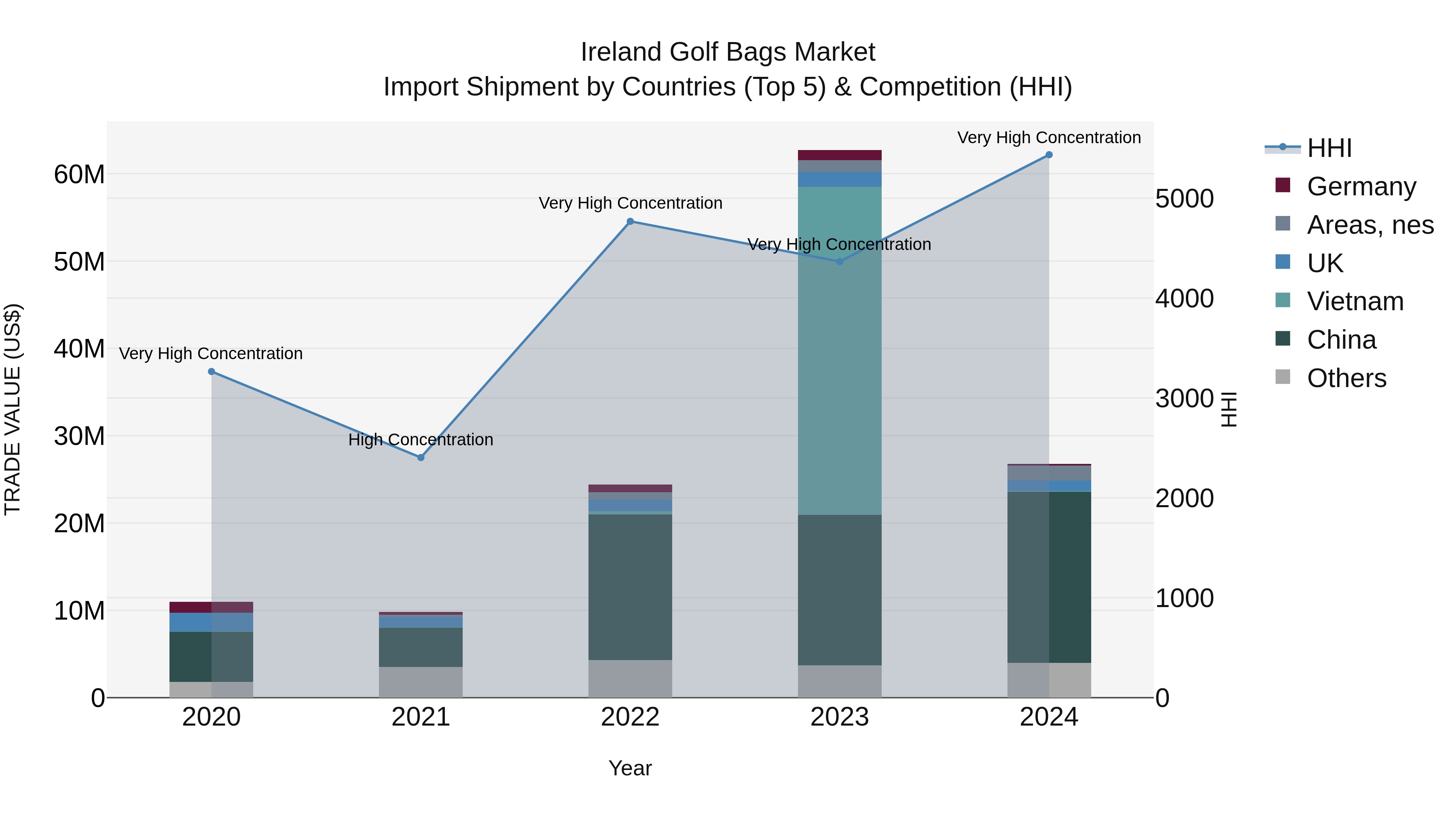This screenshot has width=1456, height=819.
Task: Click the China segment of the 2021 bar
Action: coord(421,647)
